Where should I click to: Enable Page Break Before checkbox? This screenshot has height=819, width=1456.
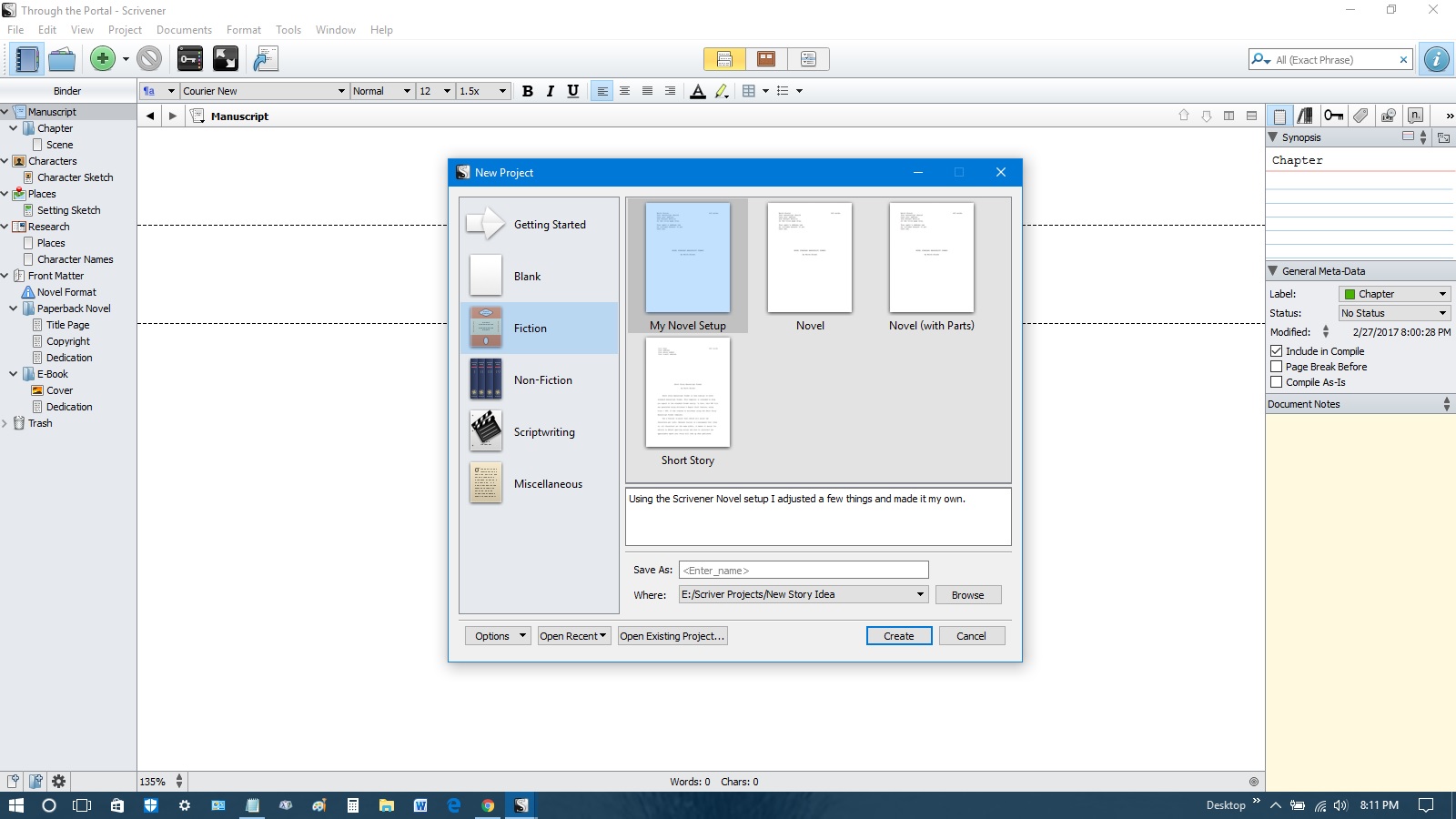click(x=1276, y=366)
